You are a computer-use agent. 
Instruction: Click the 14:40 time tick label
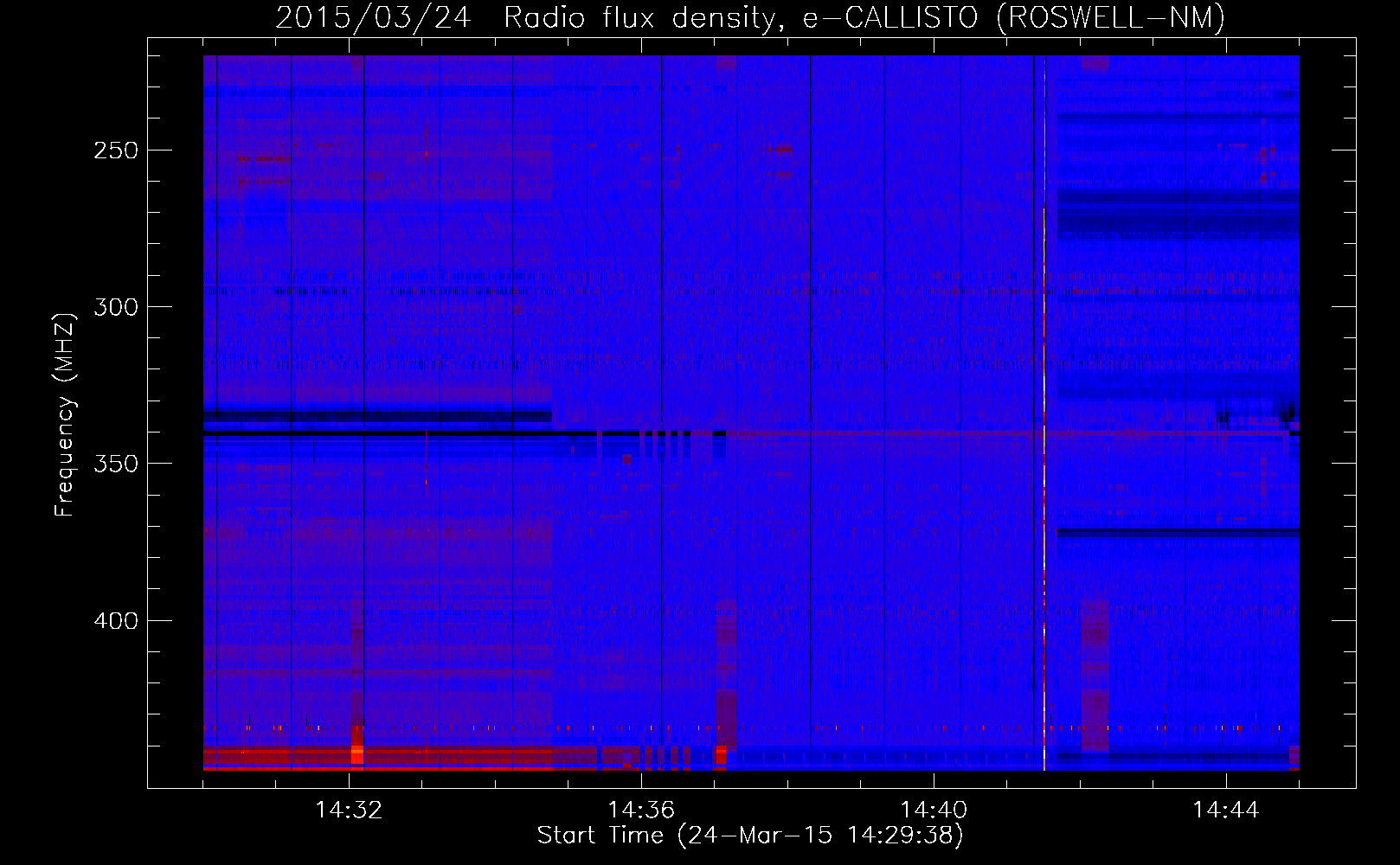[x=934, y=811]
